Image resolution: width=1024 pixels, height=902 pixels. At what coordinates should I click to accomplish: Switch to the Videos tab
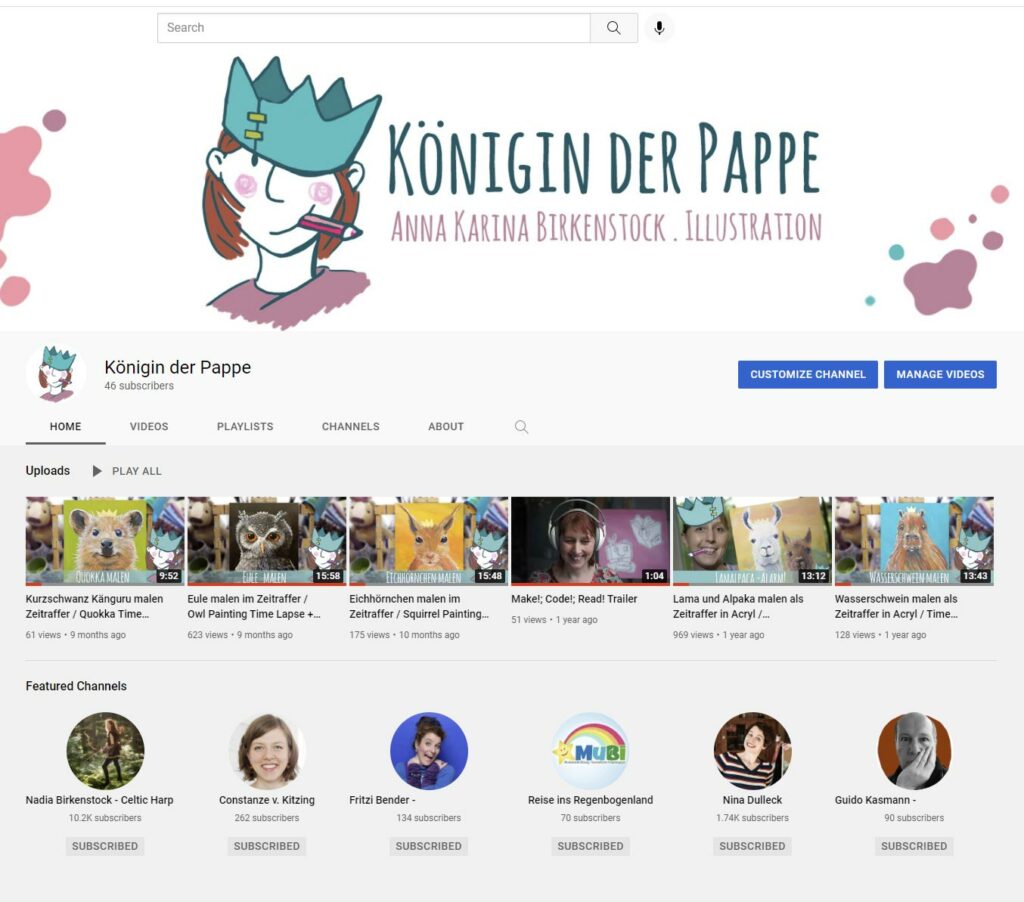149,427
